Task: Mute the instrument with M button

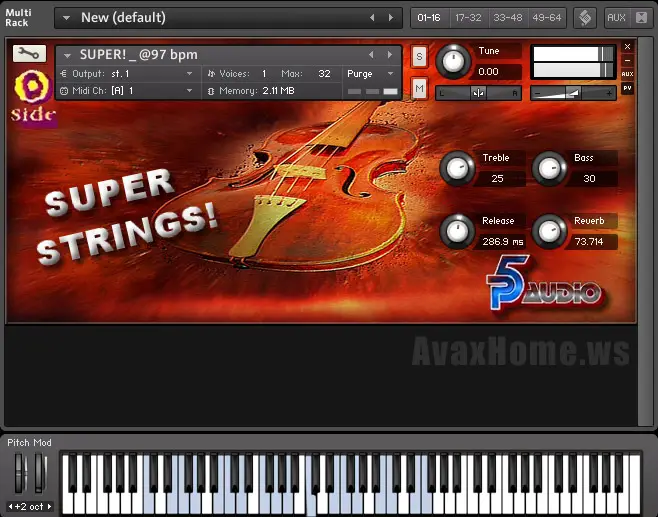Action: [x=419, y=88]
